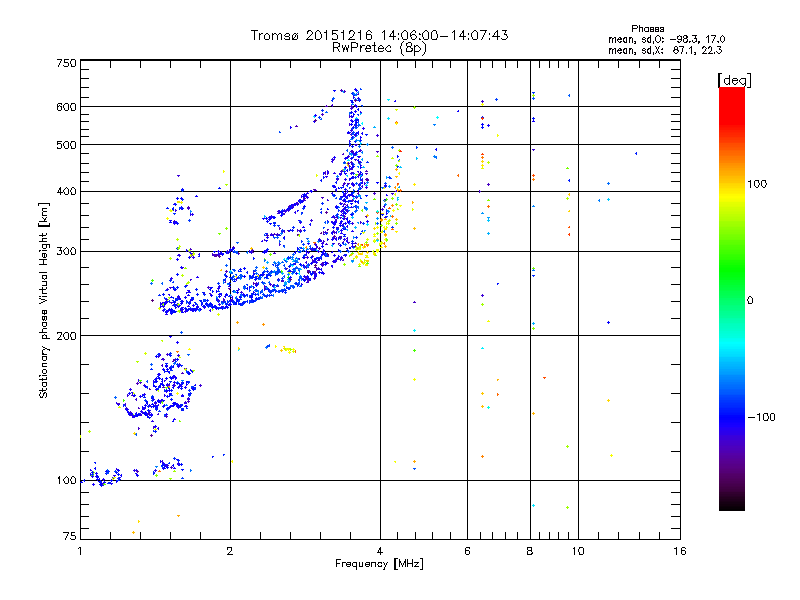Click the y-axis tick label "750"

coord(66,63)
